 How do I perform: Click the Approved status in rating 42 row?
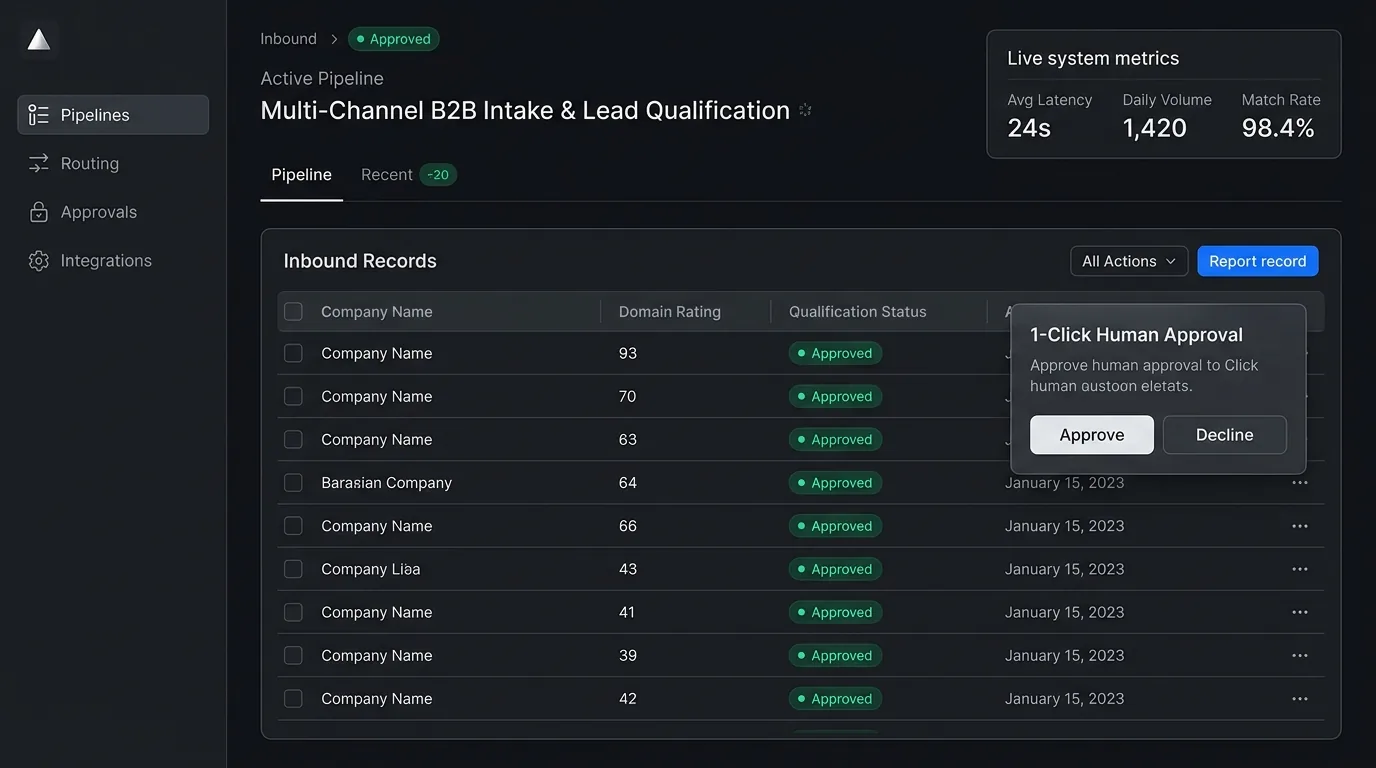(835, 699)
